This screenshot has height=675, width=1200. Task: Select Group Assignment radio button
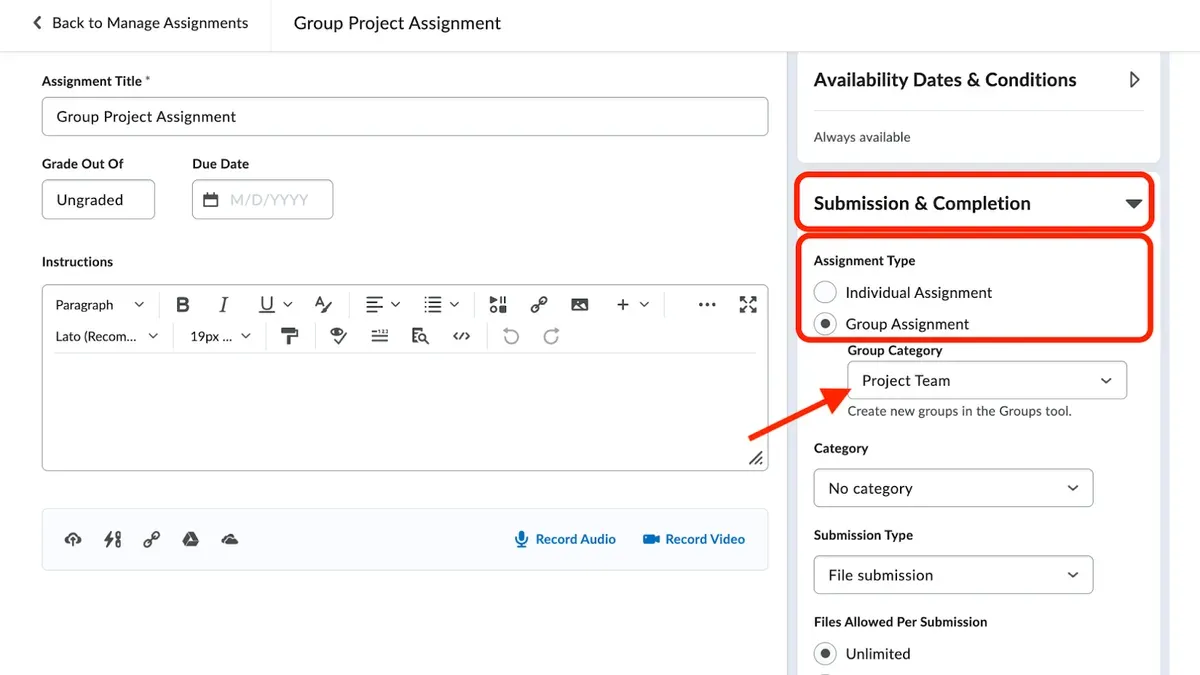click(825, 324)
